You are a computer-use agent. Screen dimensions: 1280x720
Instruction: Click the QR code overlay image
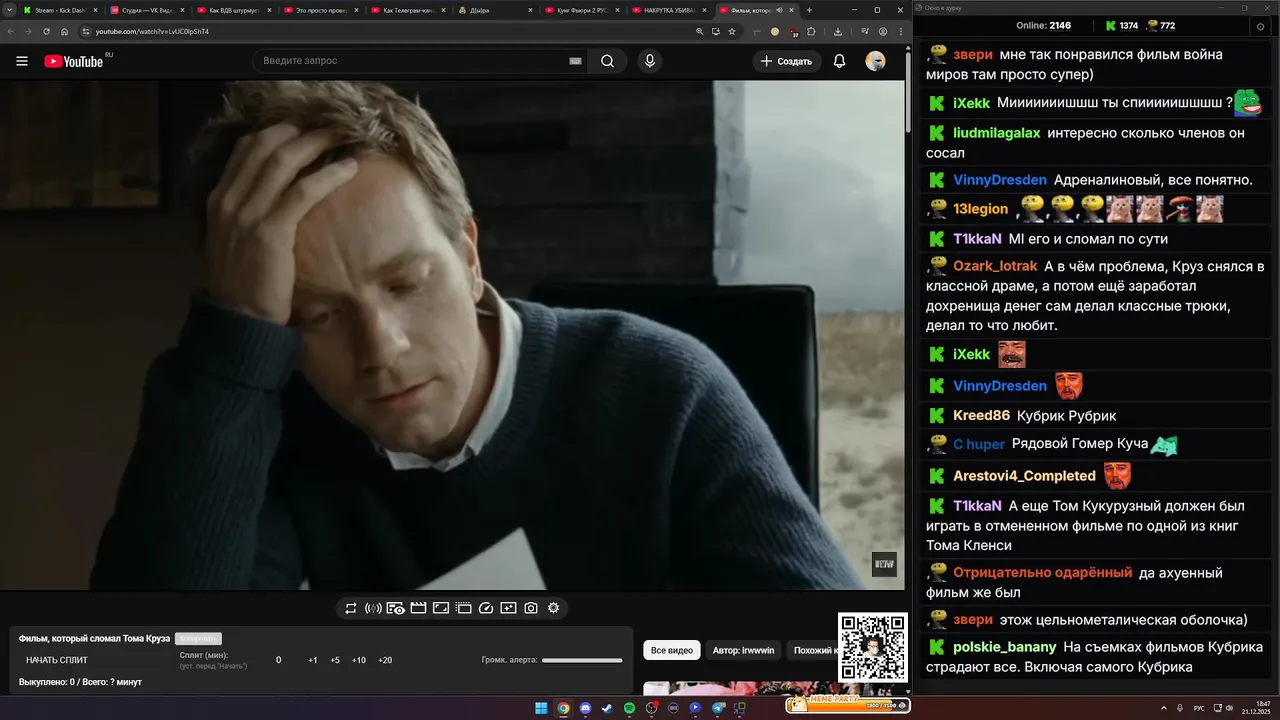[872, 648]
